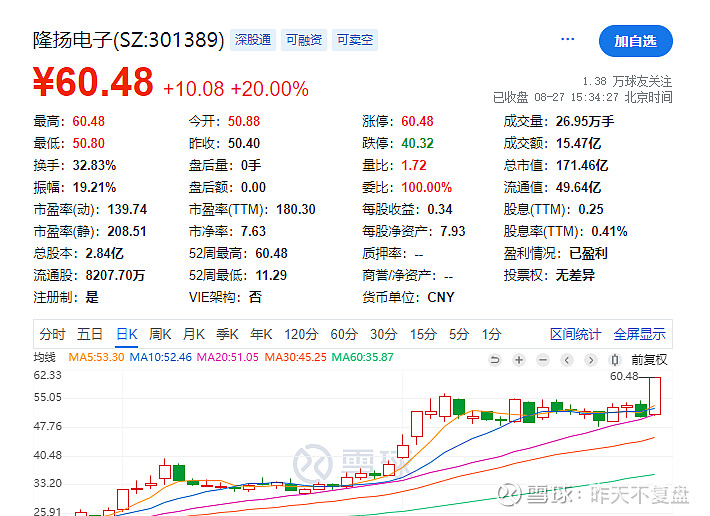This screenshot has height=516, width=710.
Task: Click the percent change +20.00%
Action: click(x=270, y=89)
